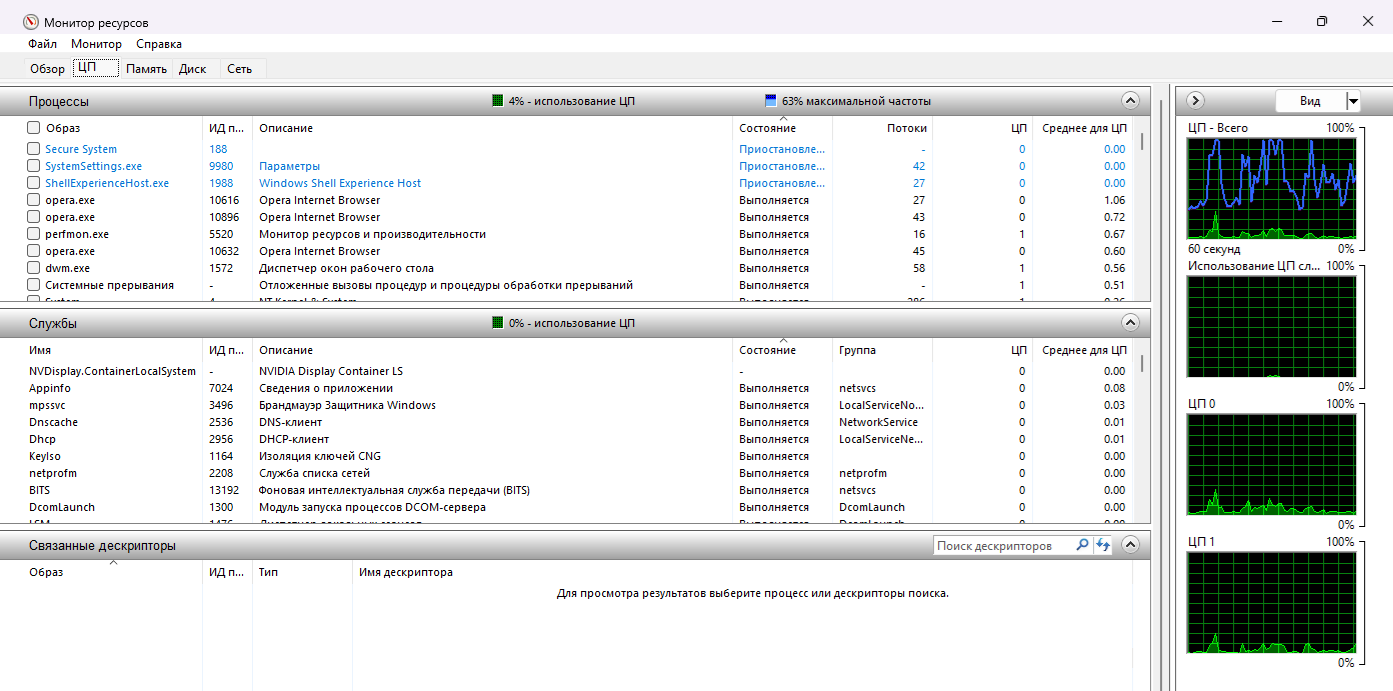1393x691 pixels.
Task: Collapse the Процессы section chevron
Action: coord(1130,101)
